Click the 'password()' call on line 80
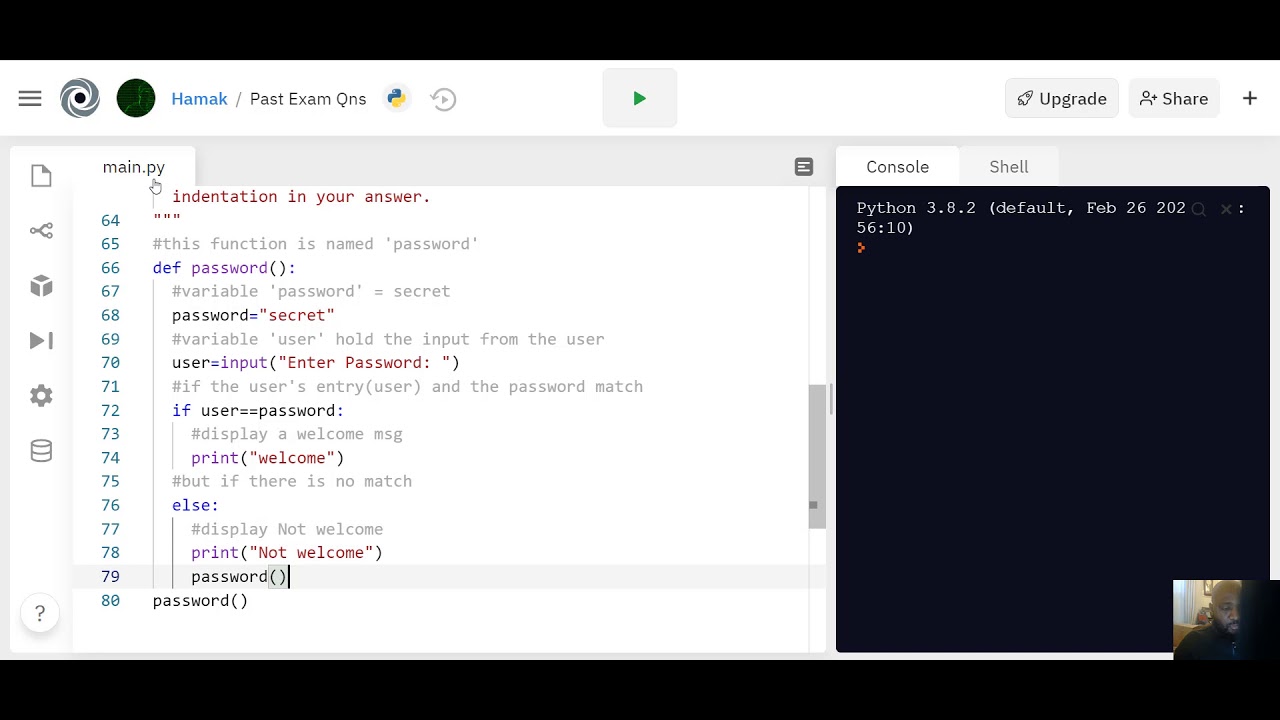The height and width of the screenshot is (720, 1280). coord(200,600)
